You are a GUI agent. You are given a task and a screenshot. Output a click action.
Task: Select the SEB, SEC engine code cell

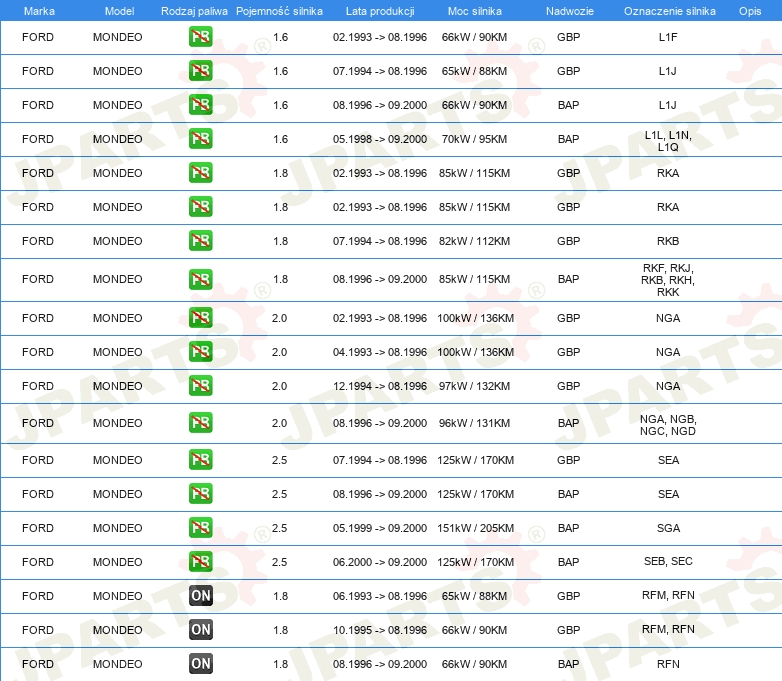(x=668, y=561)
